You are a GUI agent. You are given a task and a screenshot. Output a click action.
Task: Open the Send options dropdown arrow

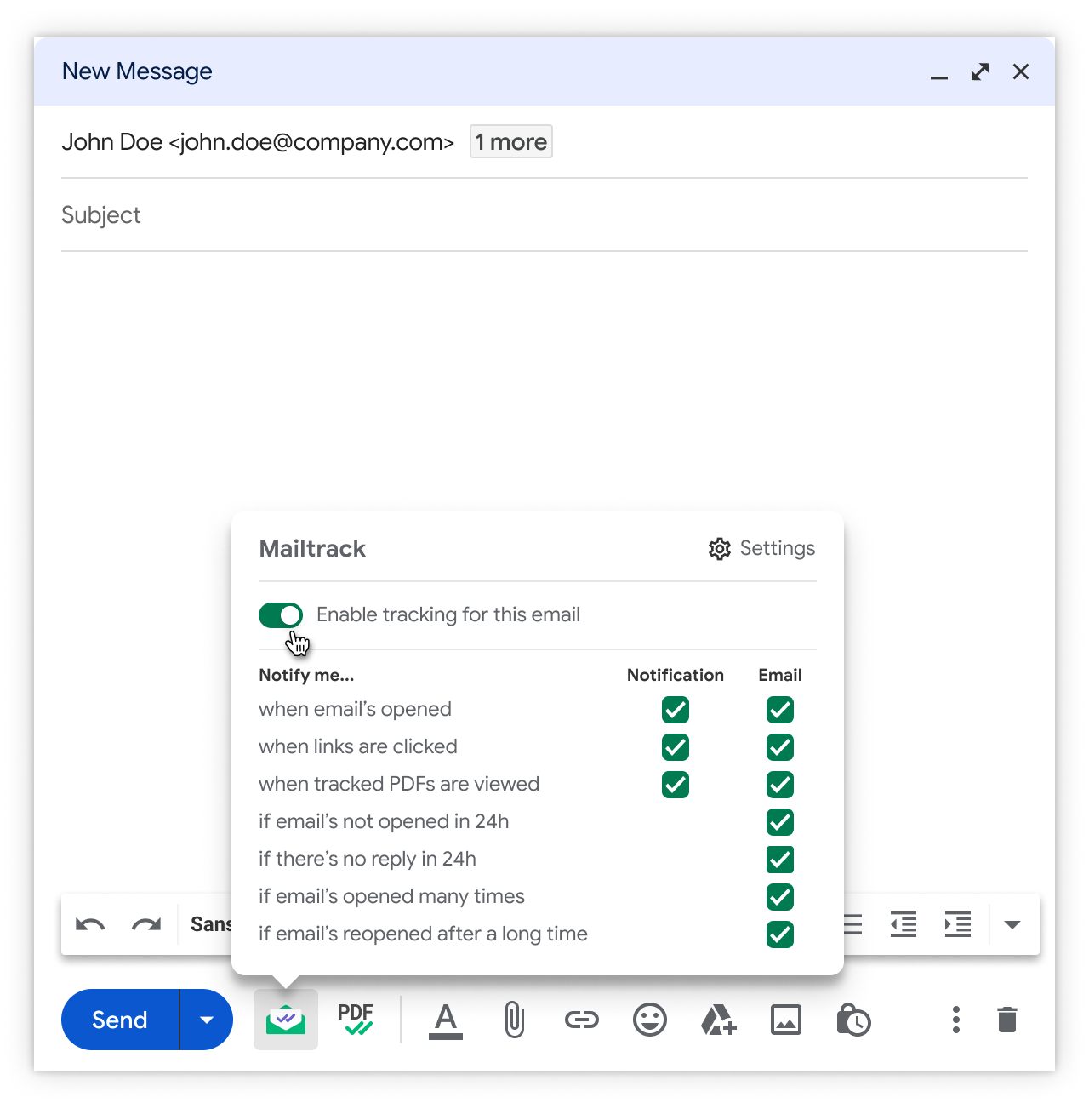click(206, 1020)
